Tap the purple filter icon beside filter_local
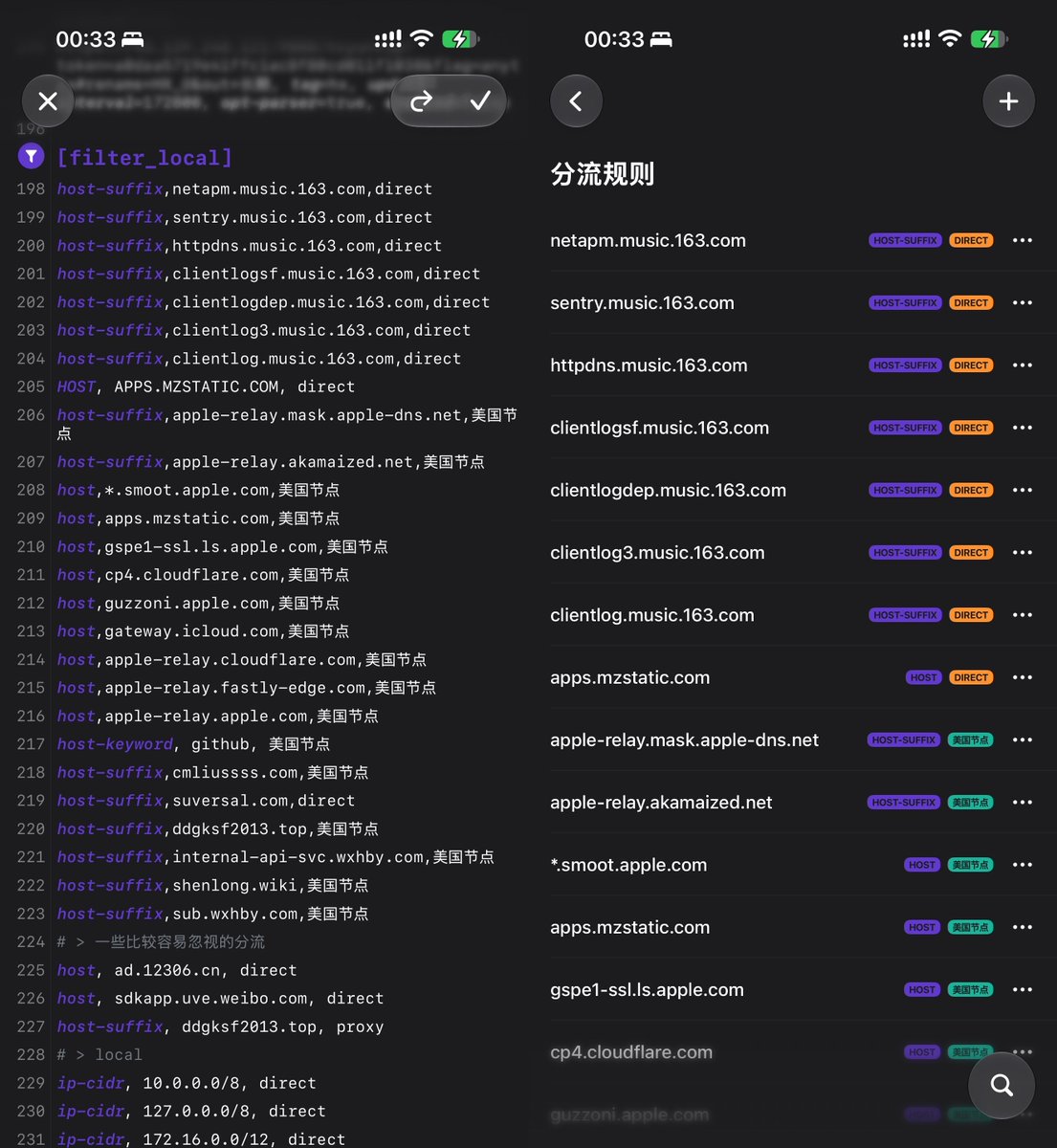Screen dimensions: 1057x1148 coord(32,155)
